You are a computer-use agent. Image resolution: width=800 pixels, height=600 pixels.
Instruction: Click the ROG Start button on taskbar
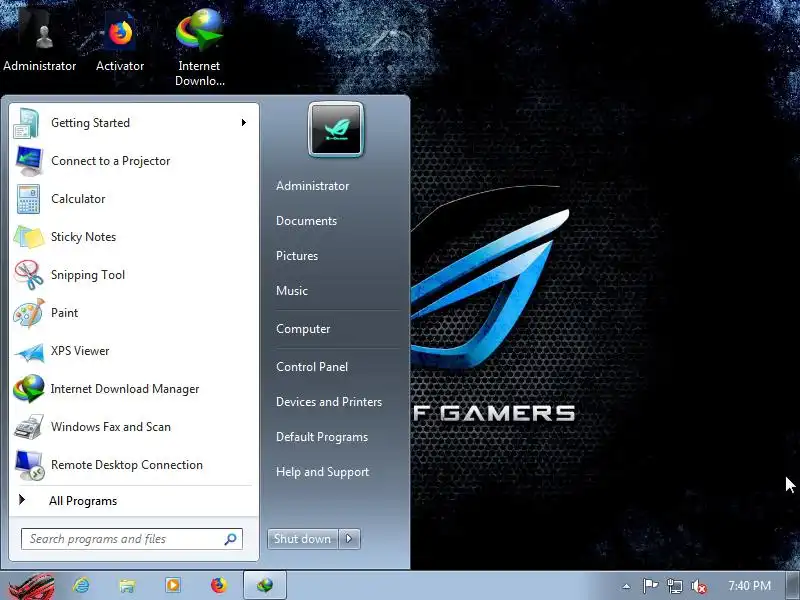[32, 586]
